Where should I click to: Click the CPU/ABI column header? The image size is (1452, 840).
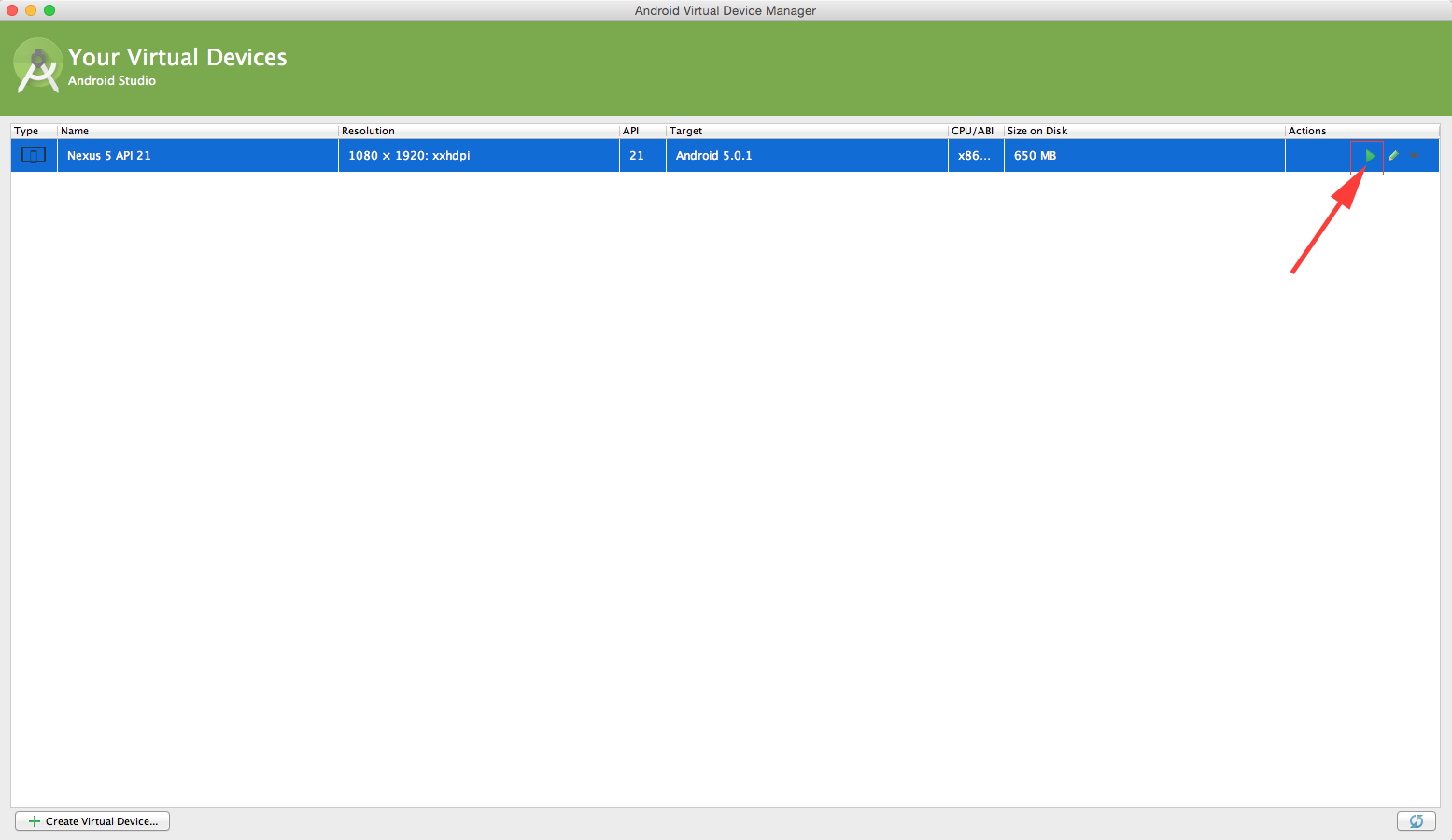976,131
